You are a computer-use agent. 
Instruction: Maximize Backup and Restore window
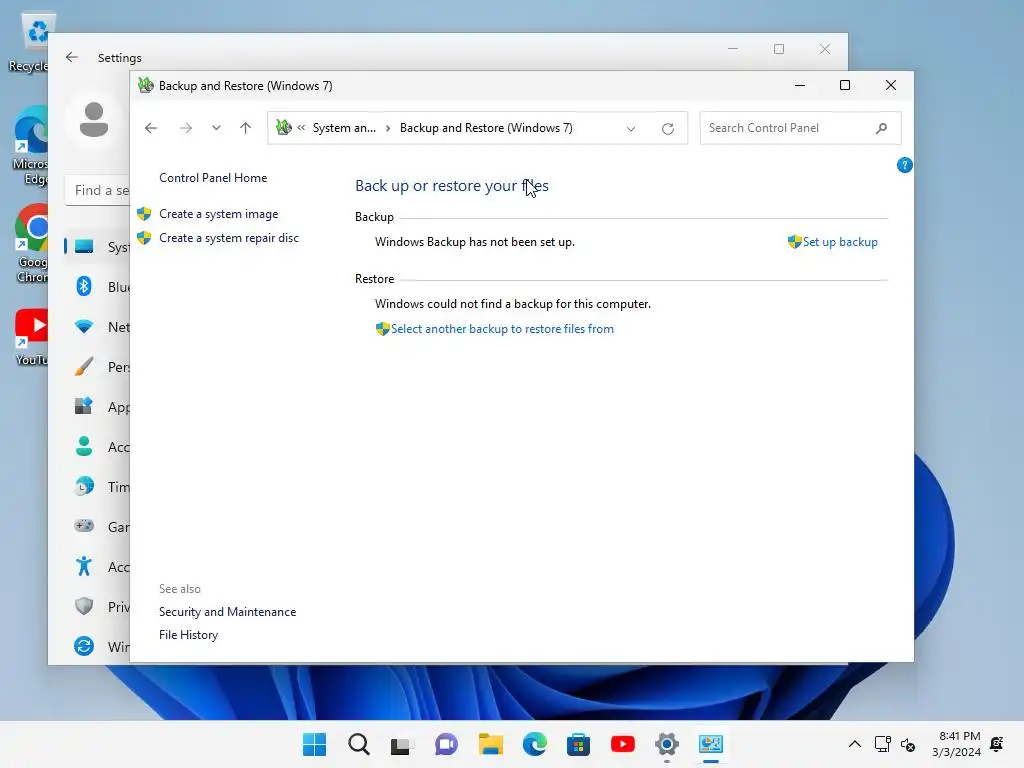844,86
